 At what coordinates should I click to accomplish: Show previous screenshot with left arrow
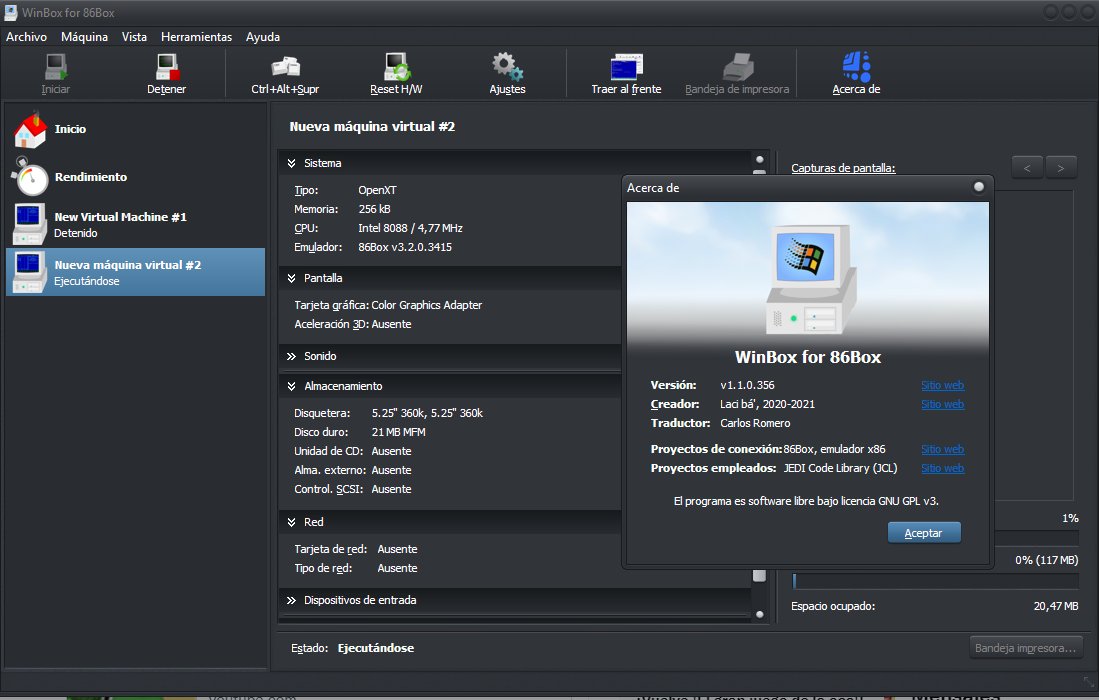point(1027,168)
